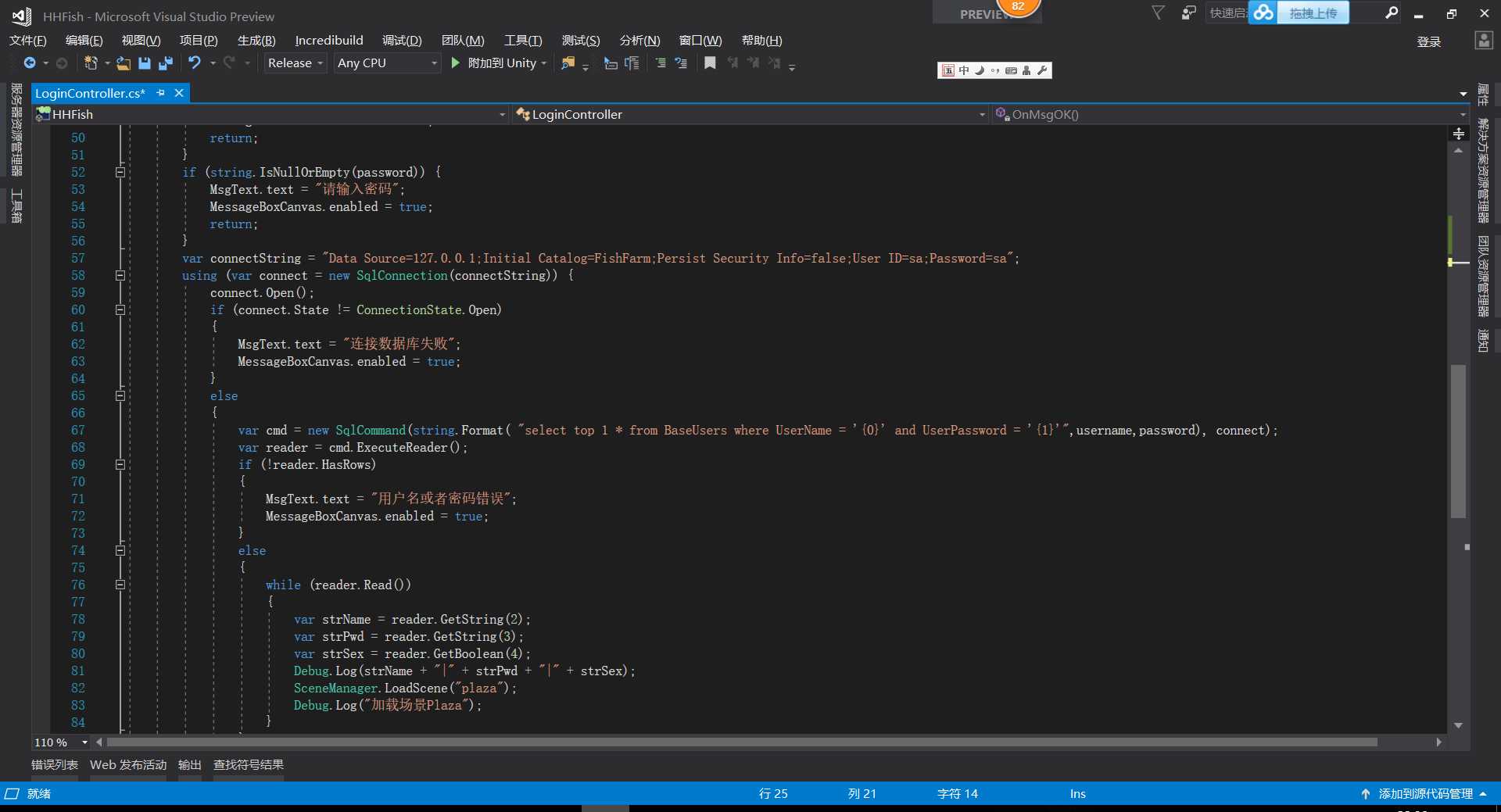Collapse the code block at line 52
Screen dimensions: 1501x812
[x=120, y=172]
